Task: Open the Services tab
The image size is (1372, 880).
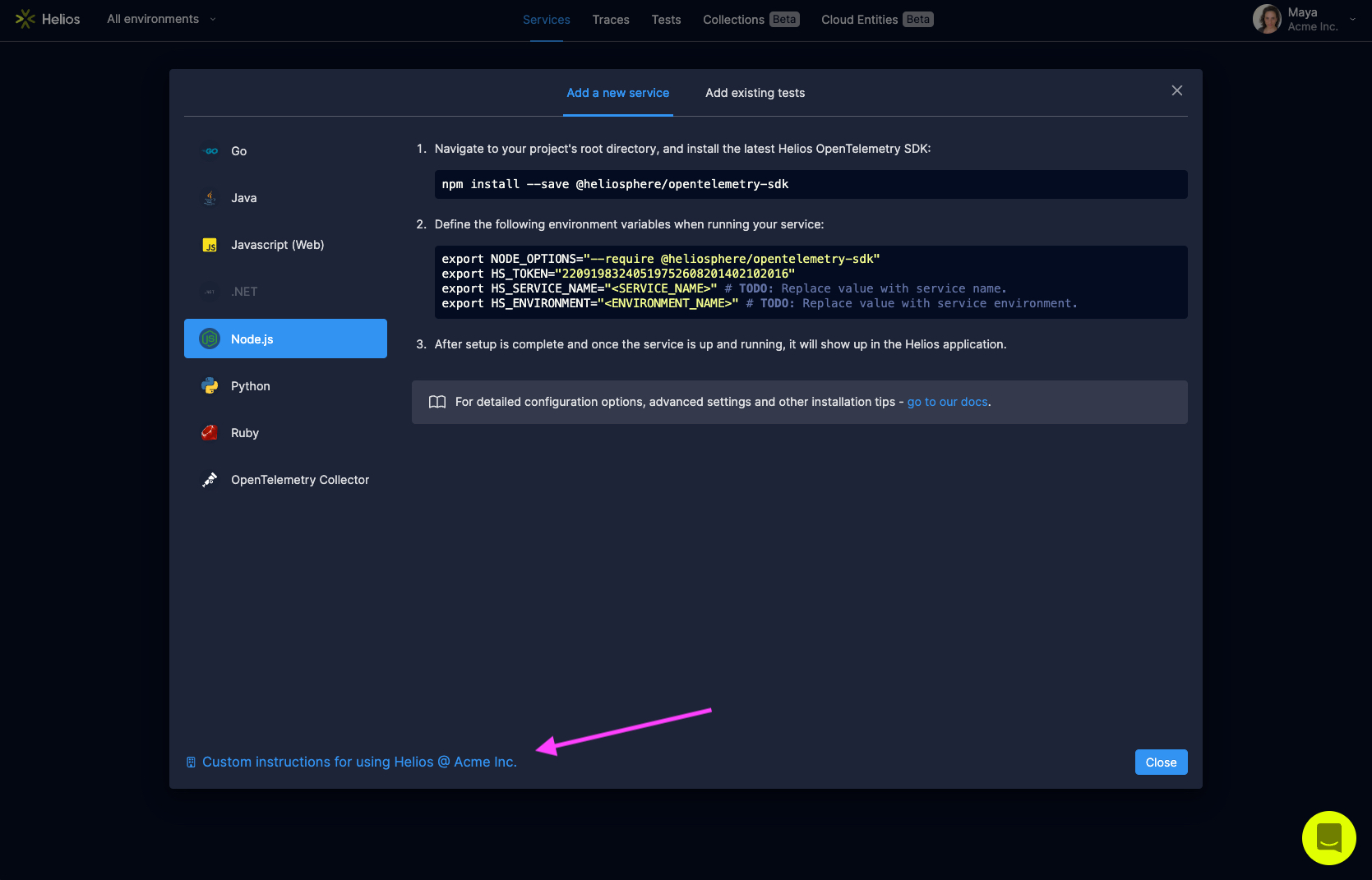Action: 547,20
